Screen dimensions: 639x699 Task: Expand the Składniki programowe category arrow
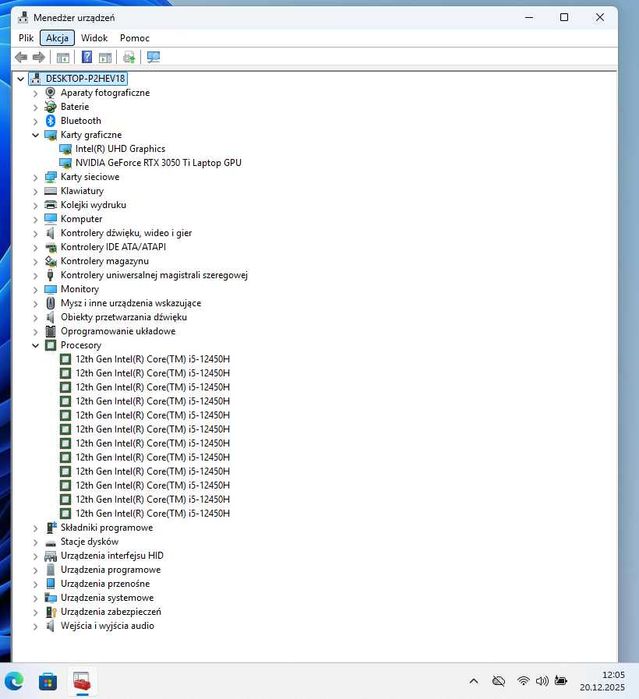[x=35, y=528]
